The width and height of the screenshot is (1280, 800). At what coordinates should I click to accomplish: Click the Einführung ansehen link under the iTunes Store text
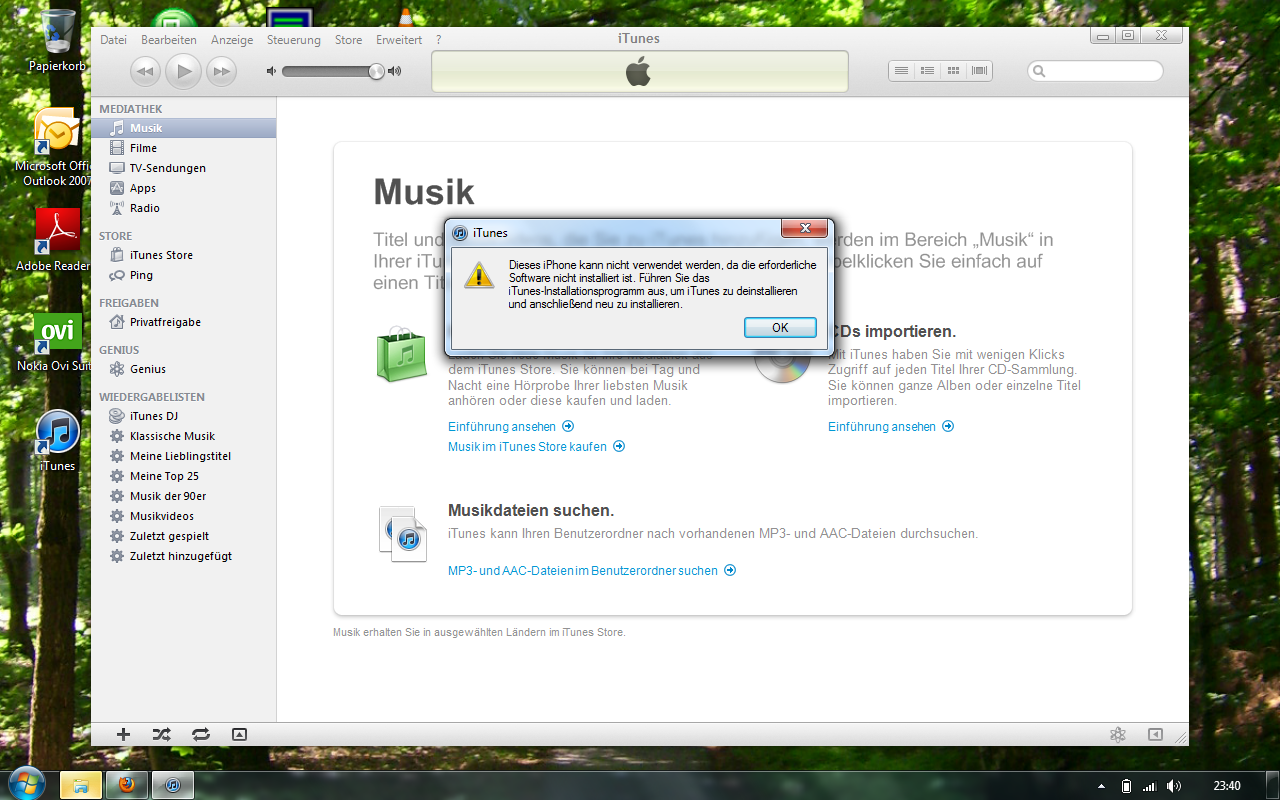[x=511, y=426]
